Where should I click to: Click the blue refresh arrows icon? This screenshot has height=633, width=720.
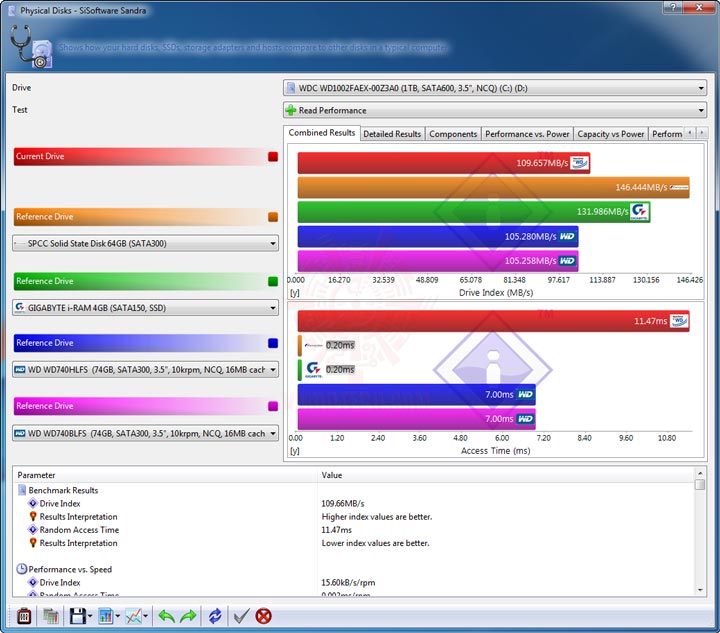point(215,616)
